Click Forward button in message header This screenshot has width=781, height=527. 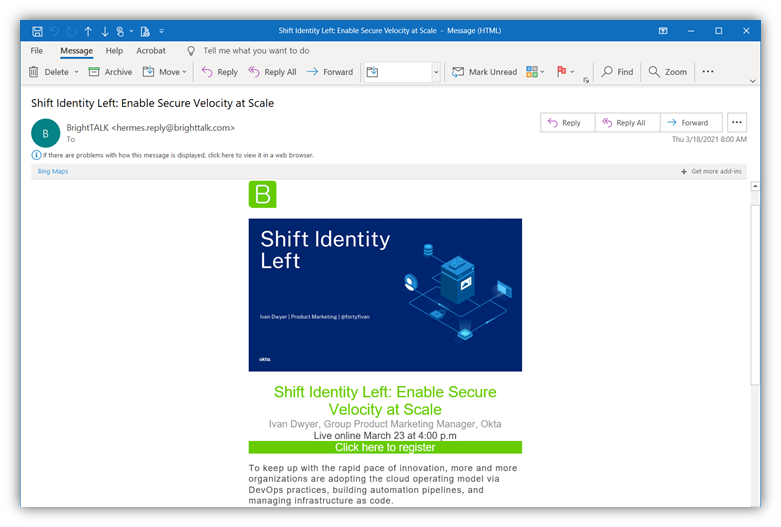tap(691, 123)
